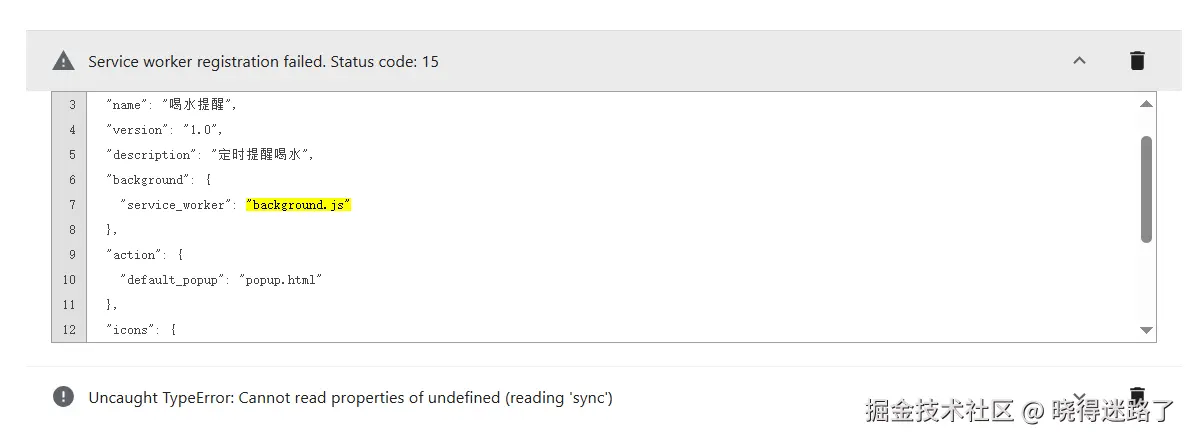The width and height of the screenshot is (1191, 440).
Task: Expand the Uncaught TypeError entry
Action: (1079, 397)
